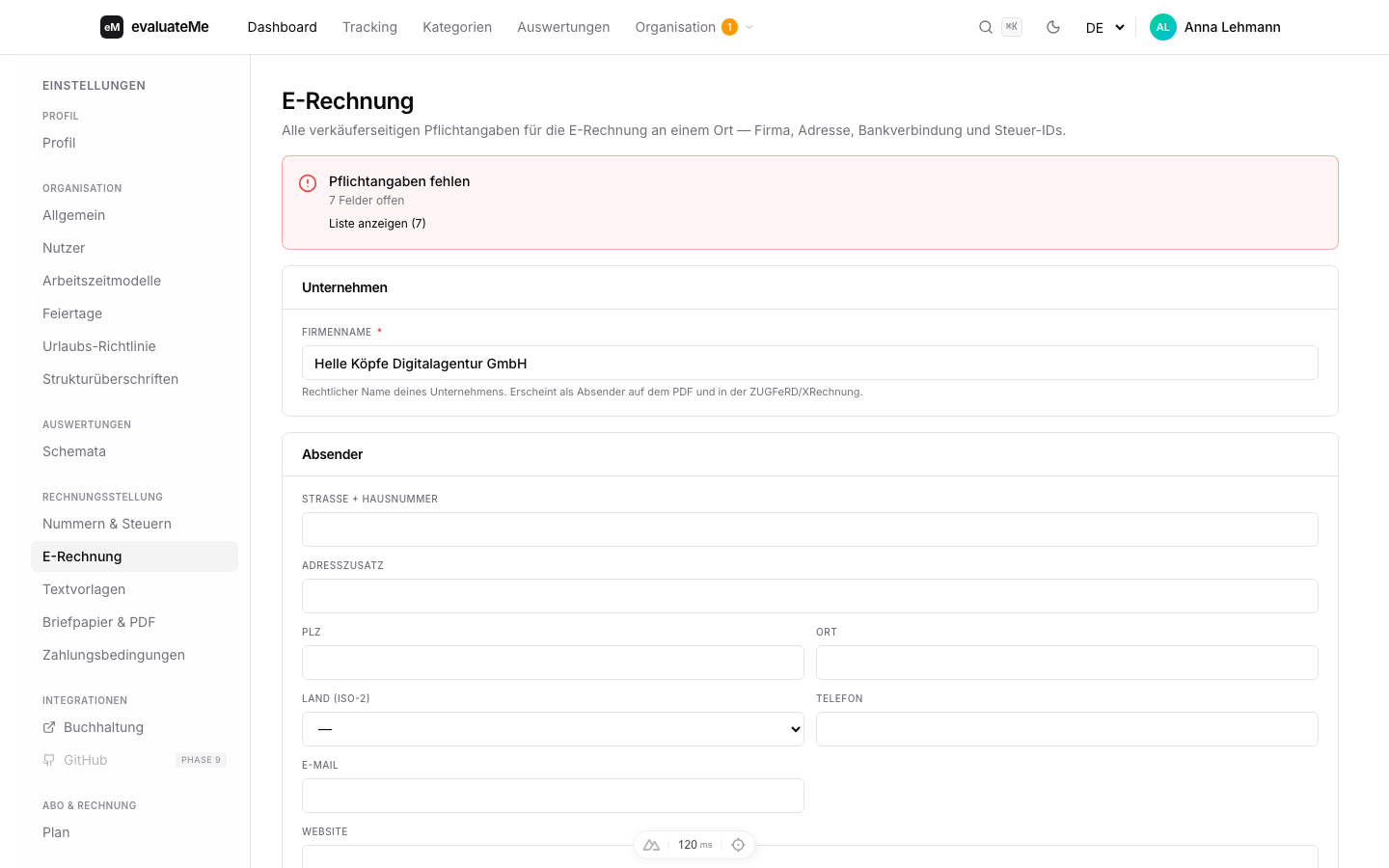Click the devtools inspector target icon
Image resolution: width=1389 pixels, height=868 pixels.
pos(738,845)
